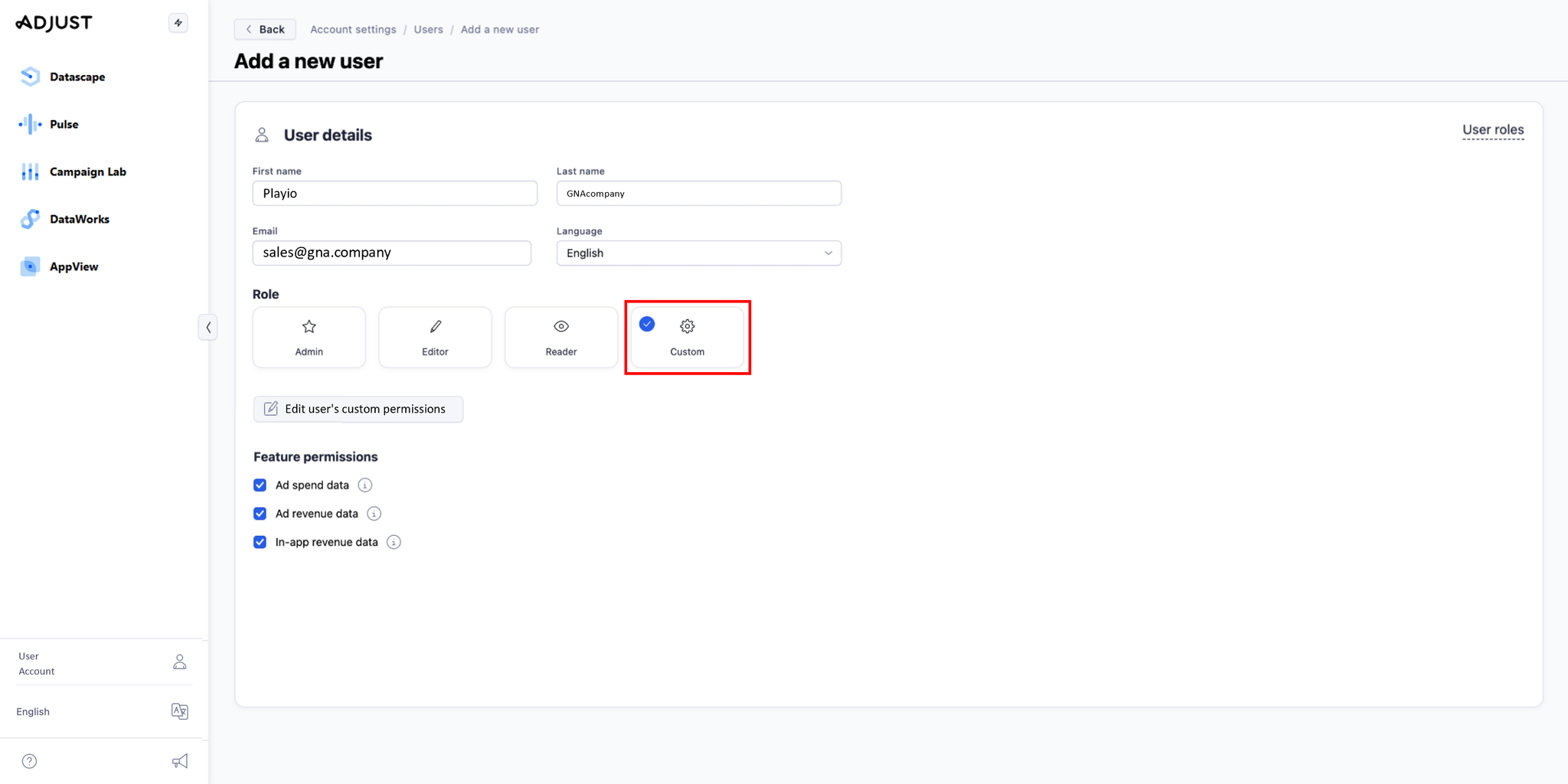Screen dimensions: 1568x784
Task: Click the Adjust logo
Action: [54, 23]
